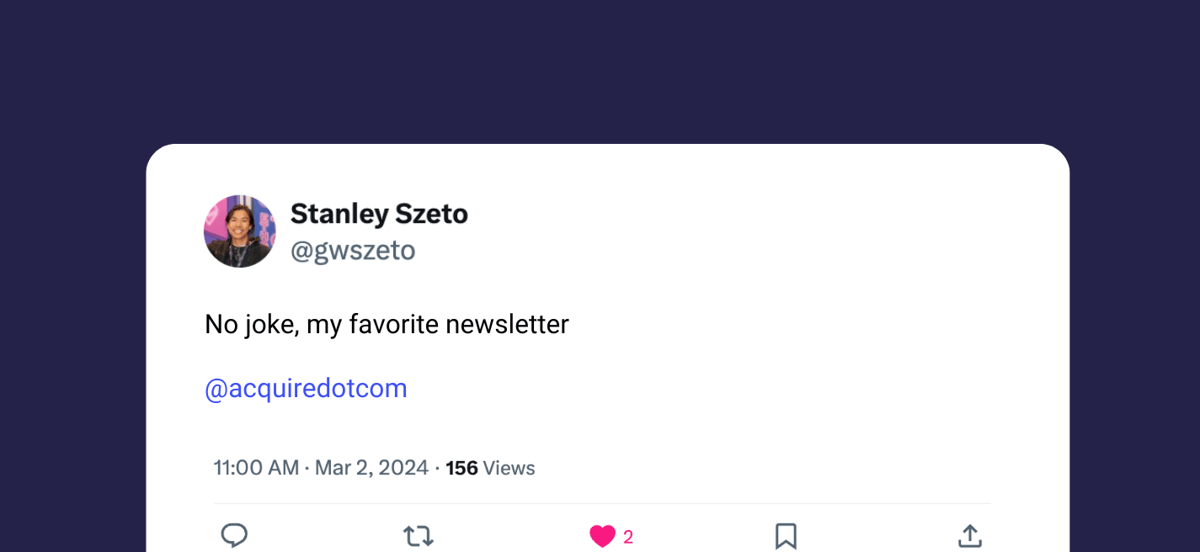Click the word 'newsletter' in the tweet
The width and height of the screenshot is (1200, 552).
pyautogui.click(x=507, y=324)
